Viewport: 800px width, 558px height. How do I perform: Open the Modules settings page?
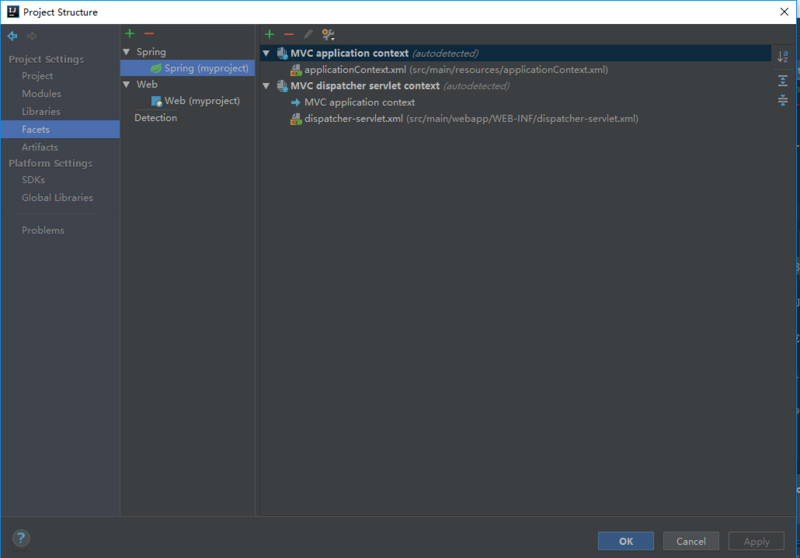(41, 93)
